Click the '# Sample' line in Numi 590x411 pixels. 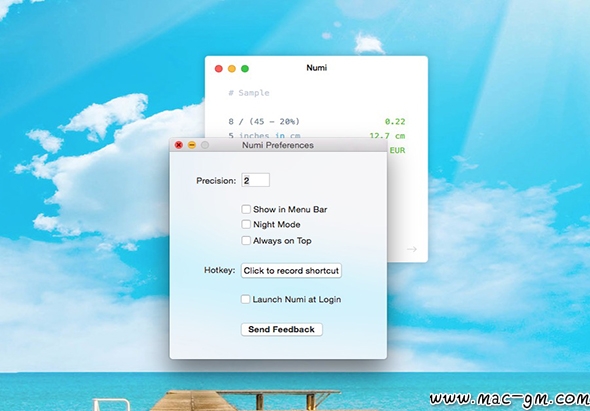pos(249,93)
